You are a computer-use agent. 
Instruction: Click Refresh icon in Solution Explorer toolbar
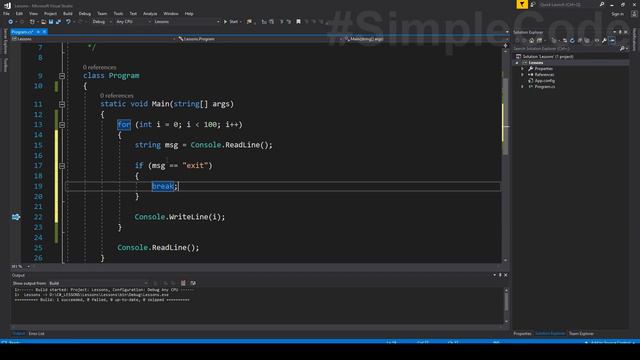pyautogui.click(x=572, y=40)
